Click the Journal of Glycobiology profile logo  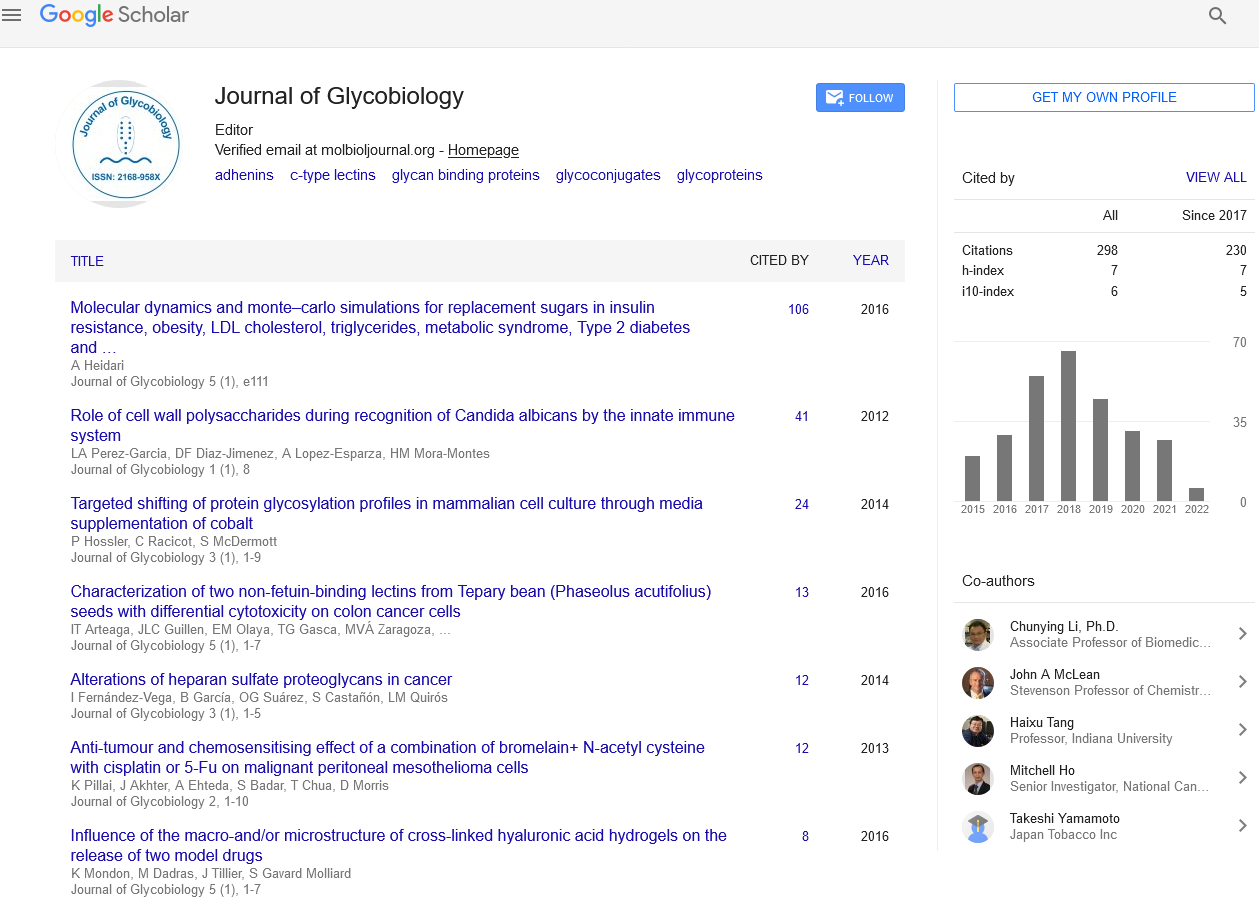pos(126,145)
